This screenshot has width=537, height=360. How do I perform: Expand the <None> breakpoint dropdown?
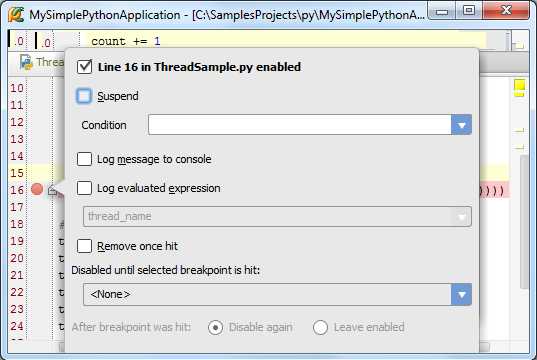tap(461, 294)
